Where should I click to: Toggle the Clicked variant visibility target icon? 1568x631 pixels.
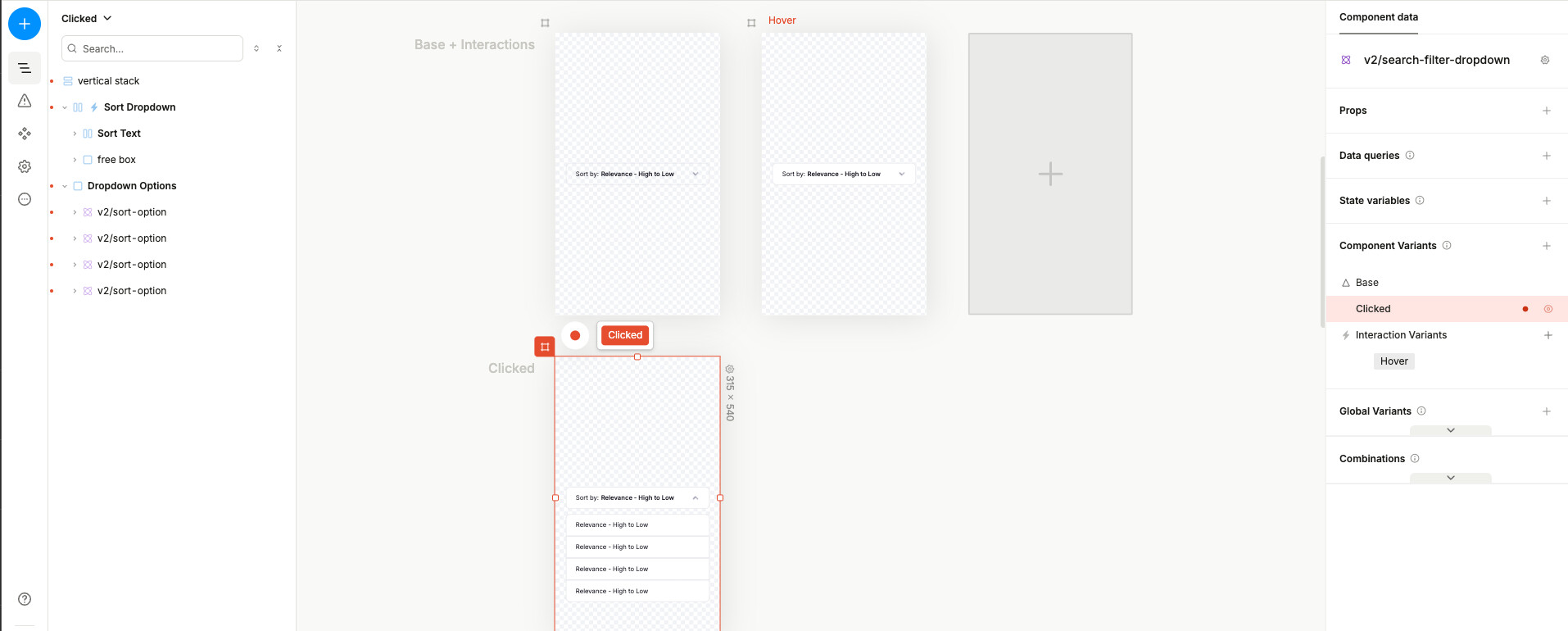1548,309
